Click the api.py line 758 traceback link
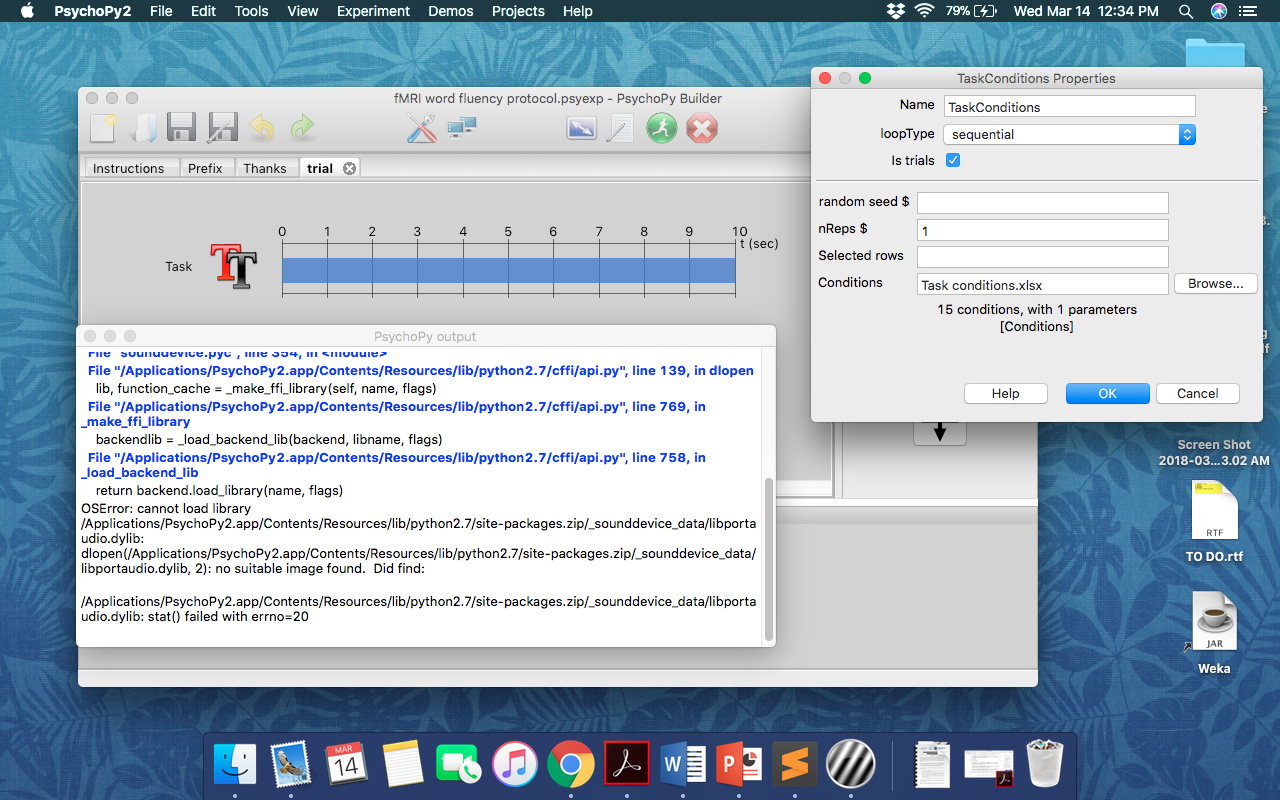1280x800 pixels. coord(393,465)
